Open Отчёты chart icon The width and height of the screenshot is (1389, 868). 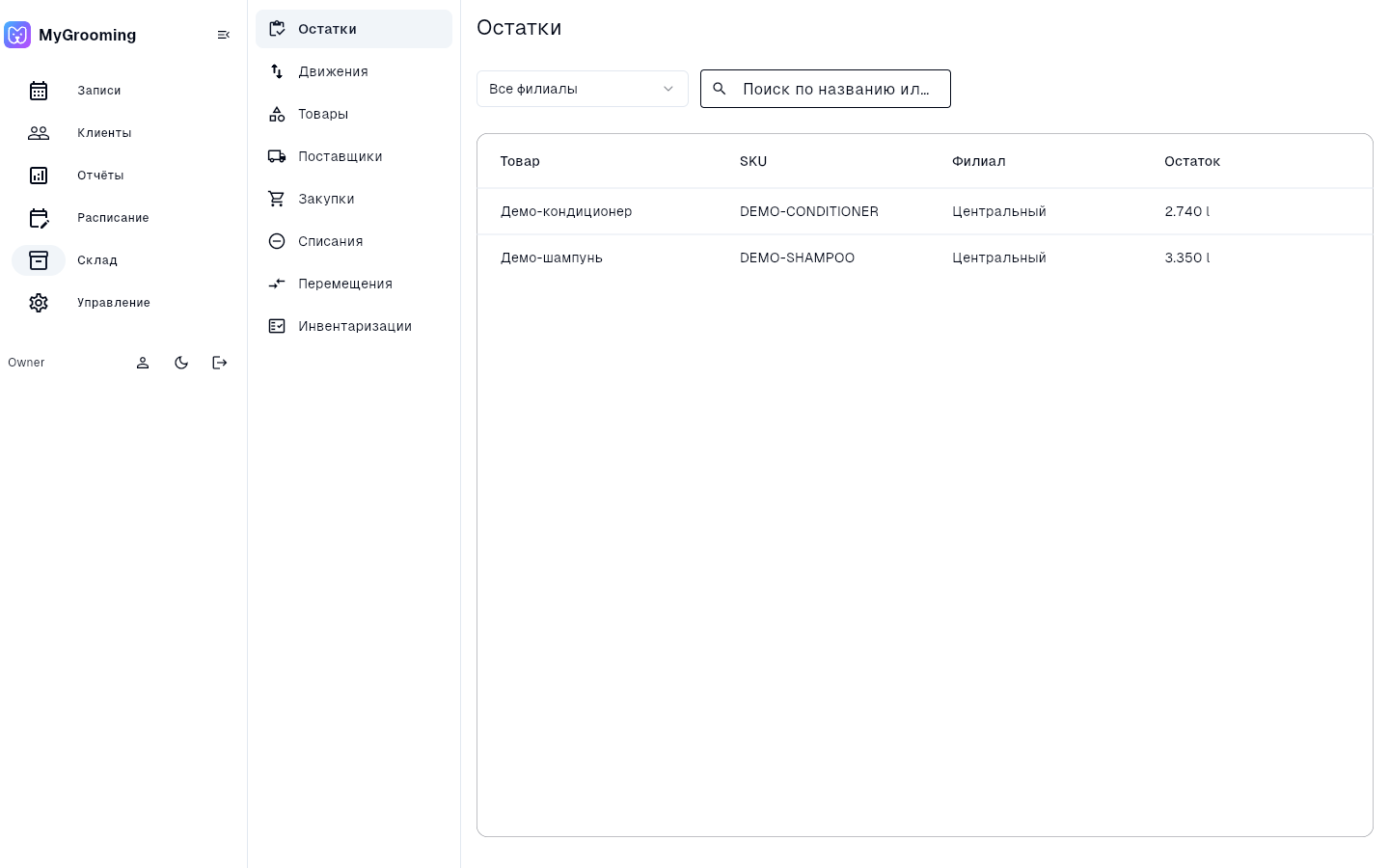(39, 176)
